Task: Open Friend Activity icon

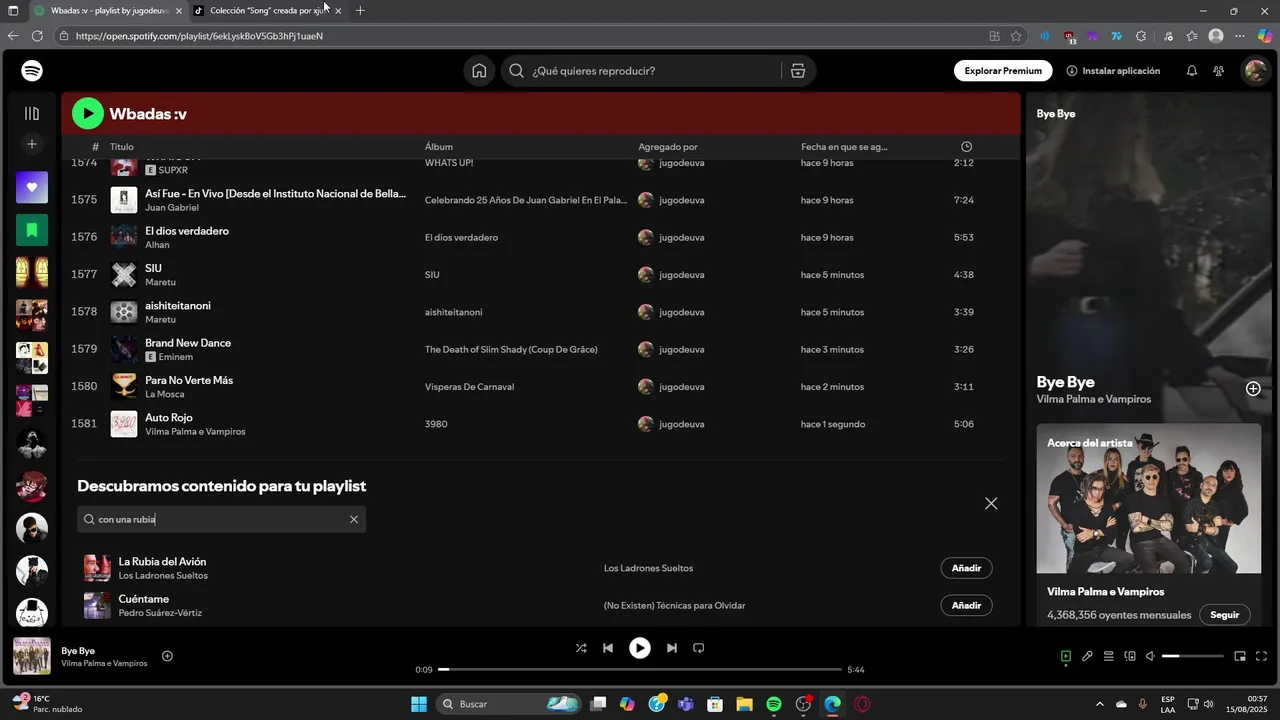Action: coord(1219,71)
